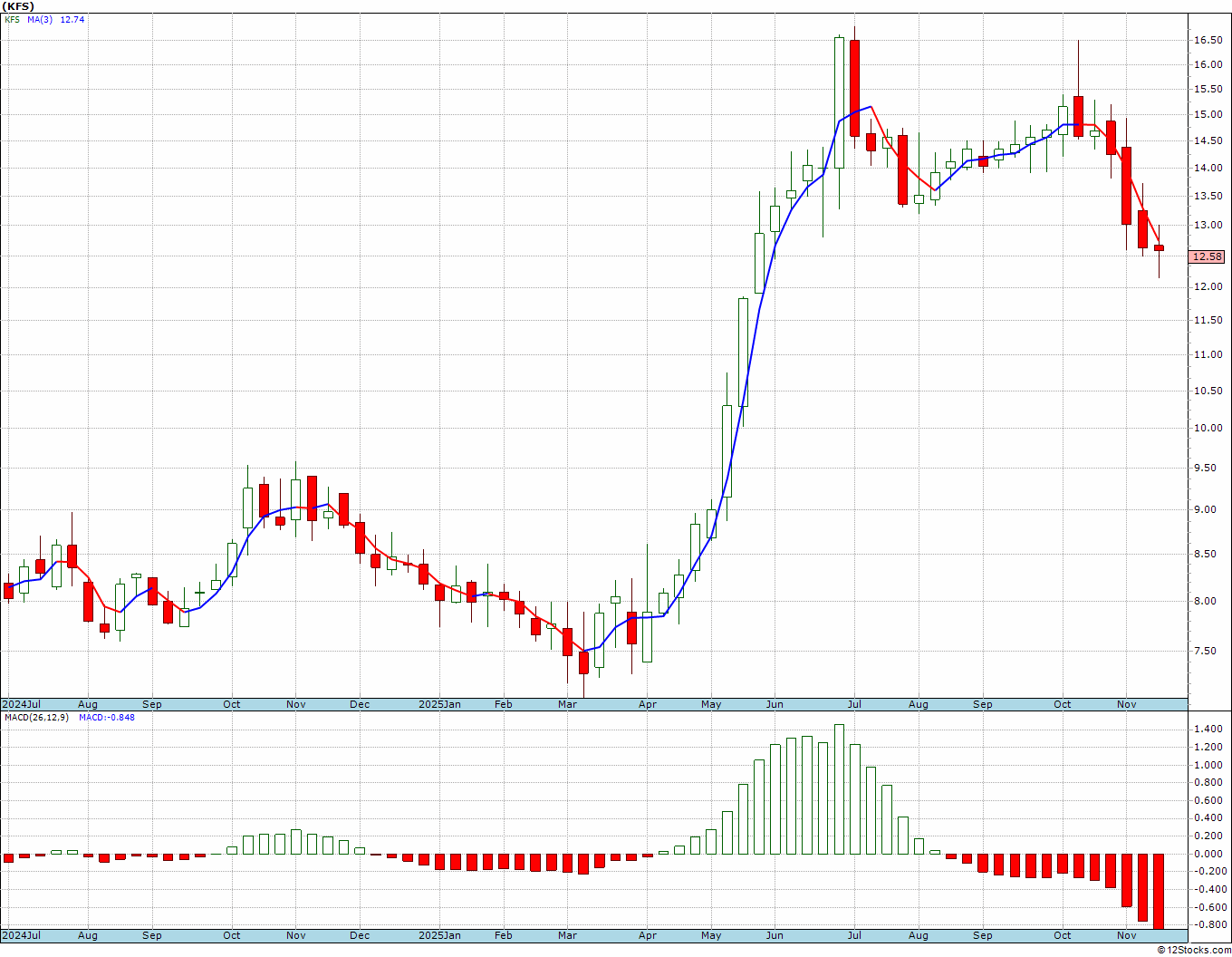Click the 0.800 MACD axis label
The width and height of the screenshot is (1232, 957).
(x=1208, y=782)
